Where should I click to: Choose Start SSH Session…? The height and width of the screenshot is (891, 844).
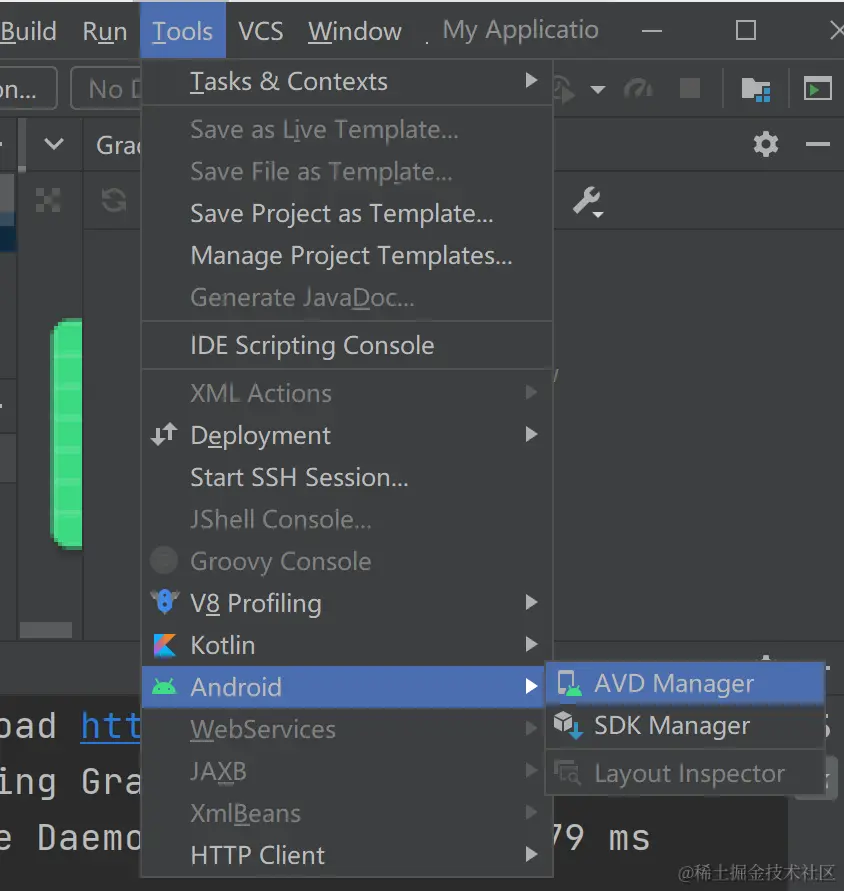(x=347, y=477)
